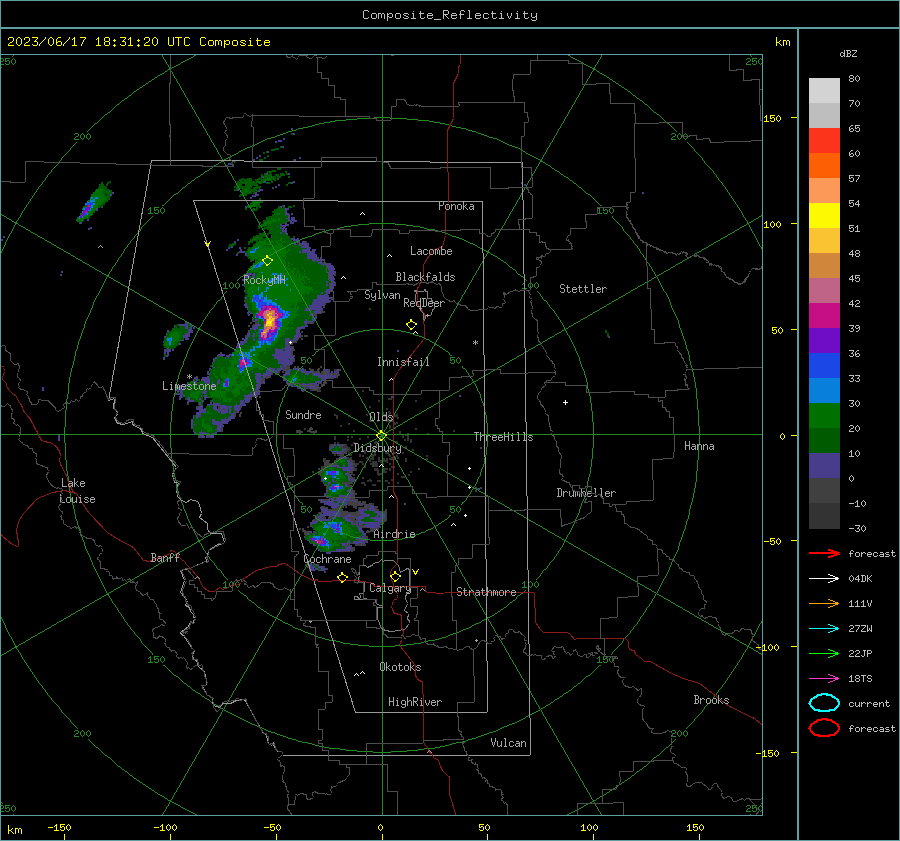The image size is (900, 841).
Task: Click the Okotoks town label
Action: click(x=400, y=667)
